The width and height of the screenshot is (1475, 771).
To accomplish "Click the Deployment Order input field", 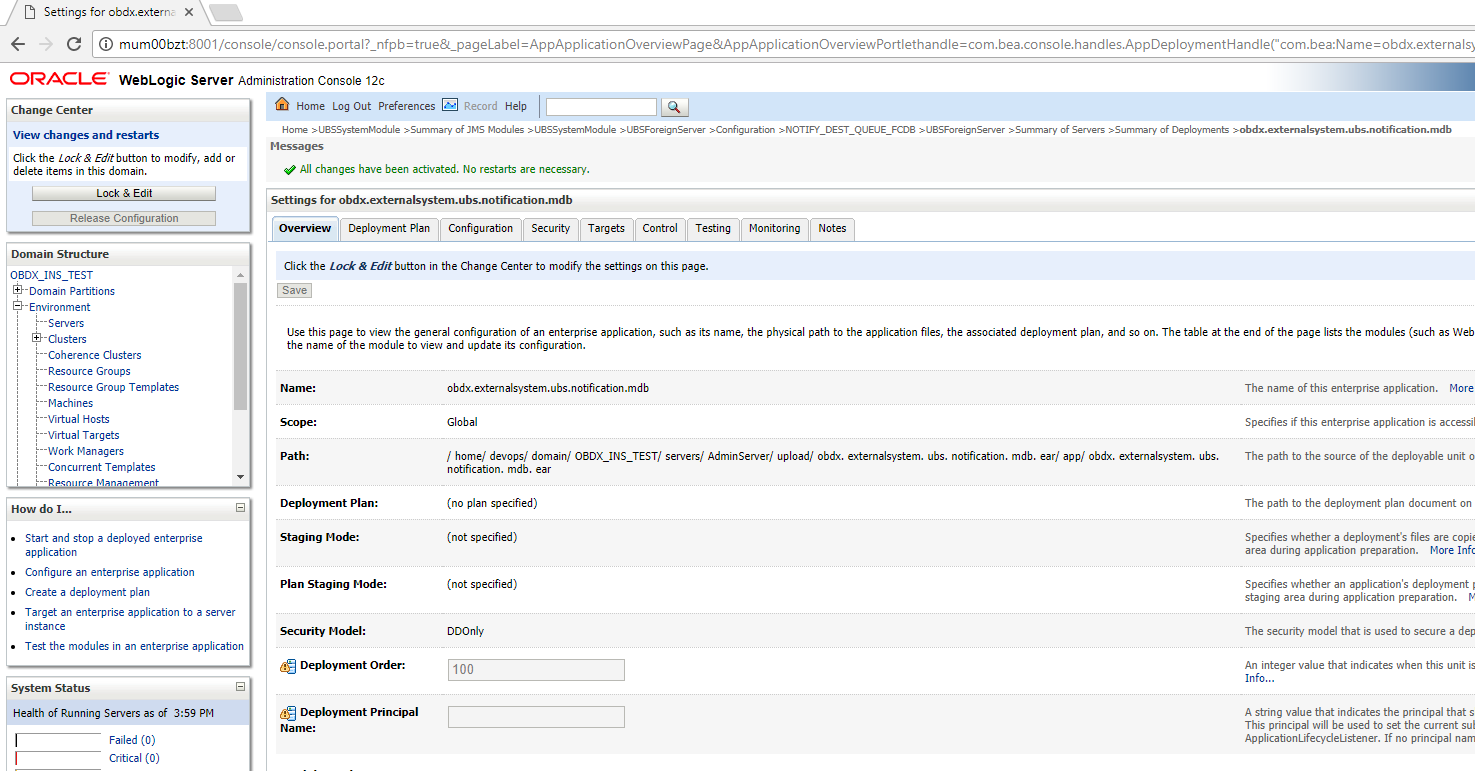I will [x=536, y=670].
